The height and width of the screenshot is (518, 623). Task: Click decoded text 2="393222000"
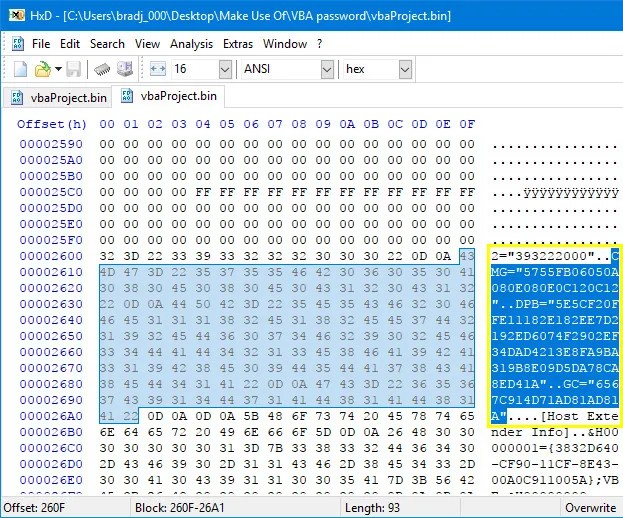point(543,256)
